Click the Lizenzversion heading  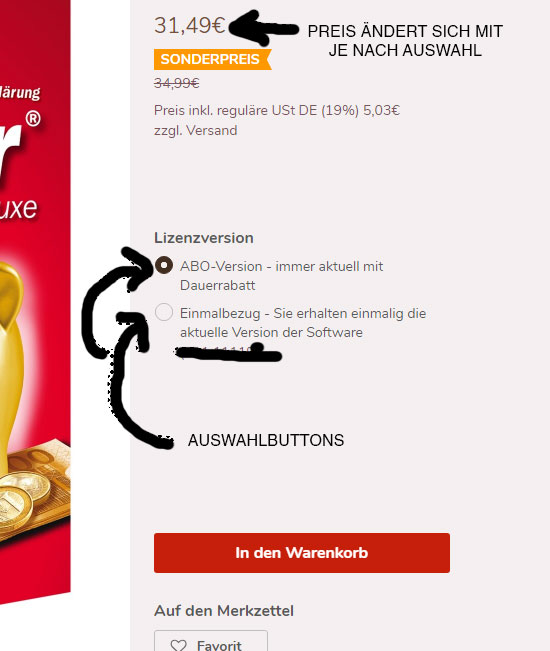(204, 238)
